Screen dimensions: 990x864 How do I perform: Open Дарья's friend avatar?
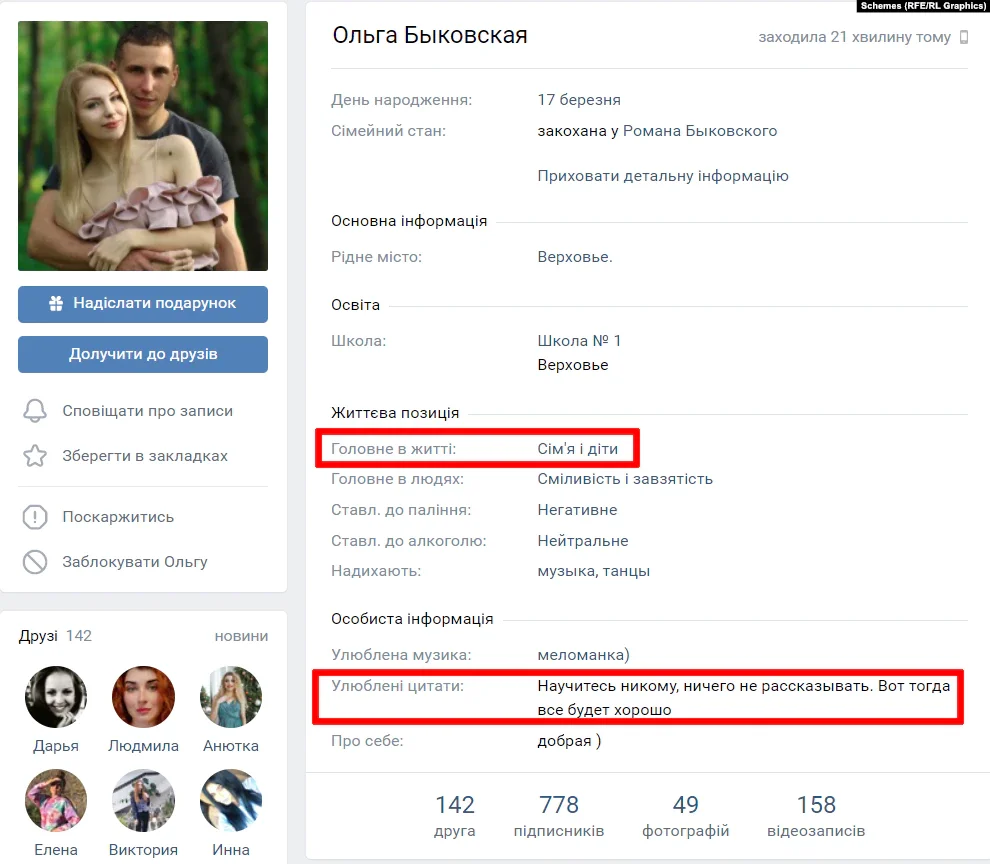(56, 696)
